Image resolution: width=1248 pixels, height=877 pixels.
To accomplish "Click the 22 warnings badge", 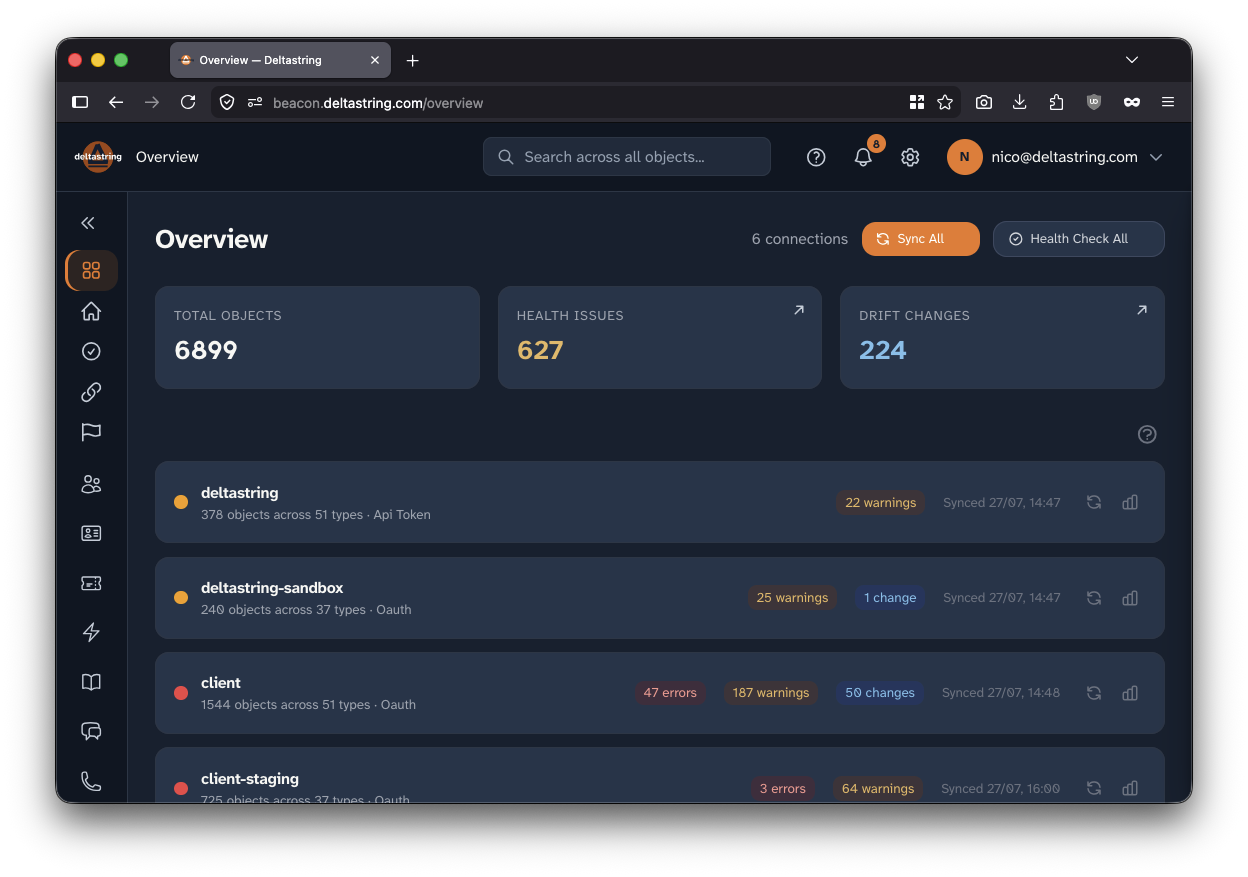I will pos(881,502).
